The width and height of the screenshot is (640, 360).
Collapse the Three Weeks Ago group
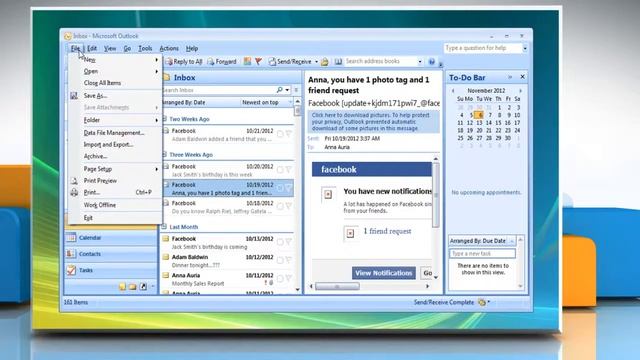click(x=165, y=155)
